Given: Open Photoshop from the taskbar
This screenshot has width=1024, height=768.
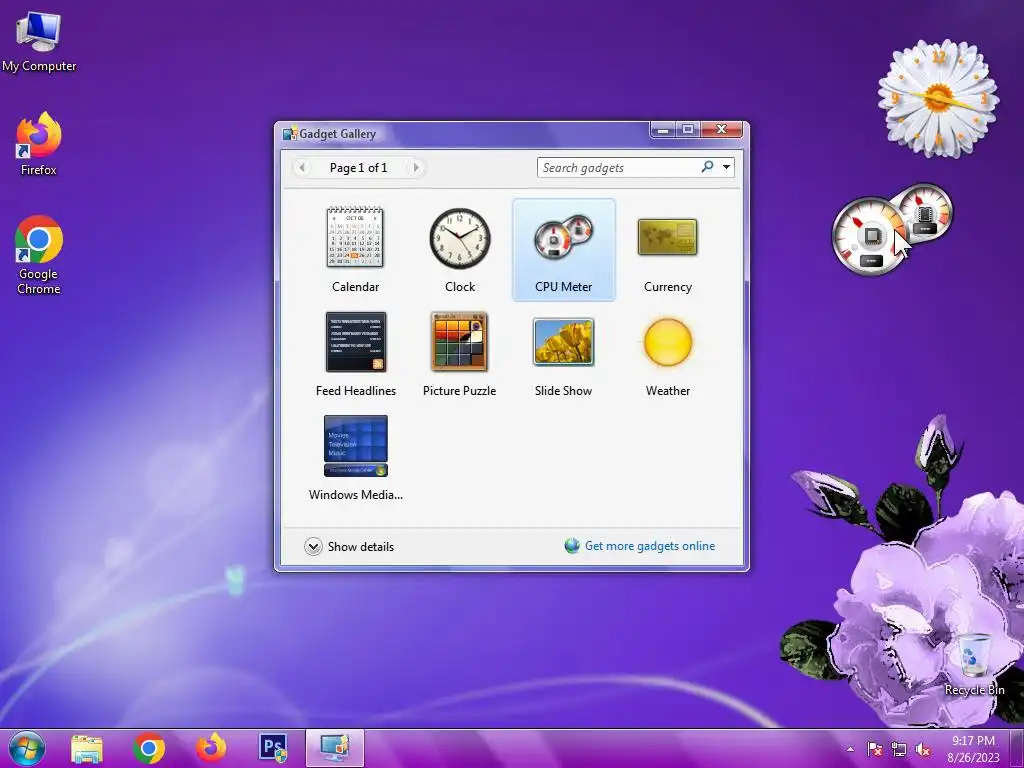Looking at the screenshot, I should click(273, 747).
